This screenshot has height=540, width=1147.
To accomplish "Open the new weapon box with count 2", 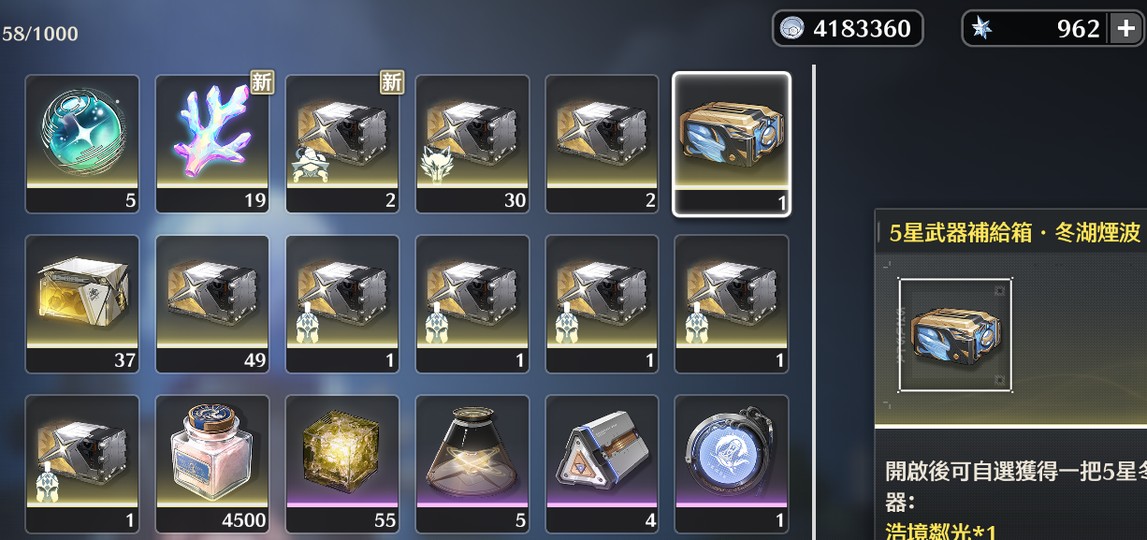I will click(342, 144).
